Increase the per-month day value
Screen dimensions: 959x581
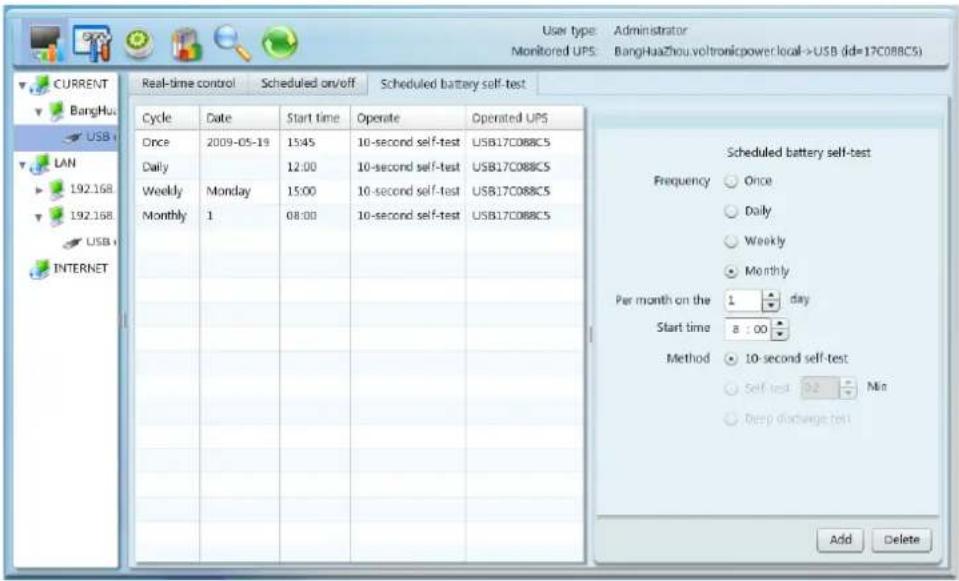pos(771,295)
